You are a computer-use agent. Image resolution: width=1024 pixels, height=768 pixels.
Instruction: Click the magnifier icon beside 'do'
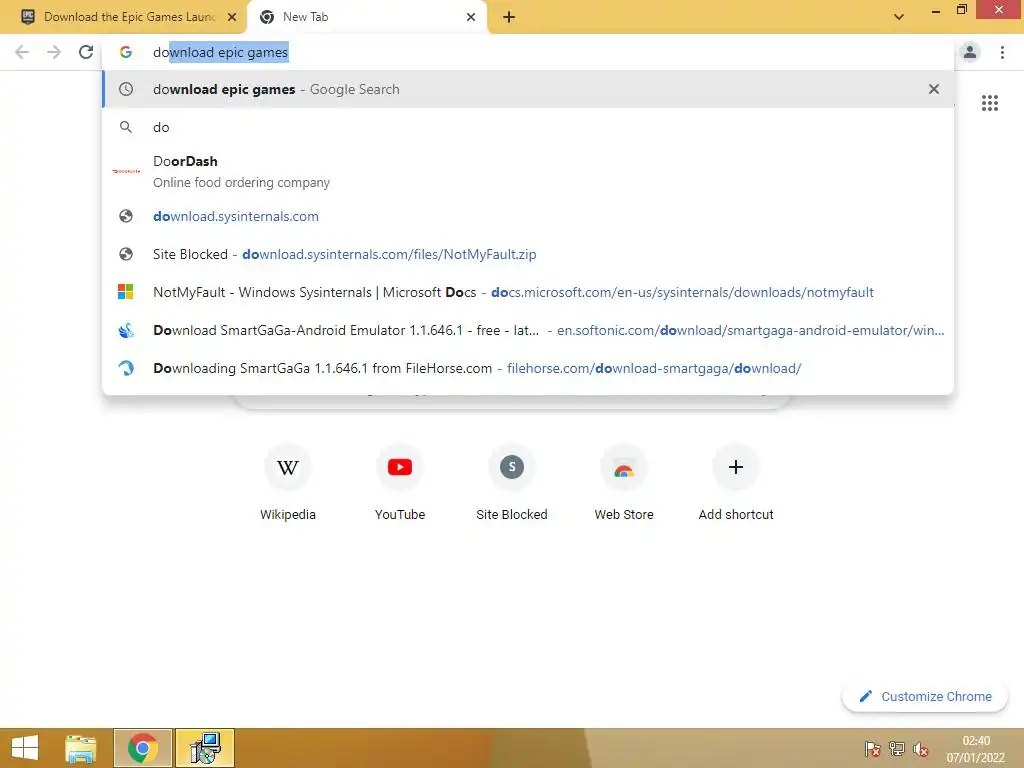click(x=126, y=127)
